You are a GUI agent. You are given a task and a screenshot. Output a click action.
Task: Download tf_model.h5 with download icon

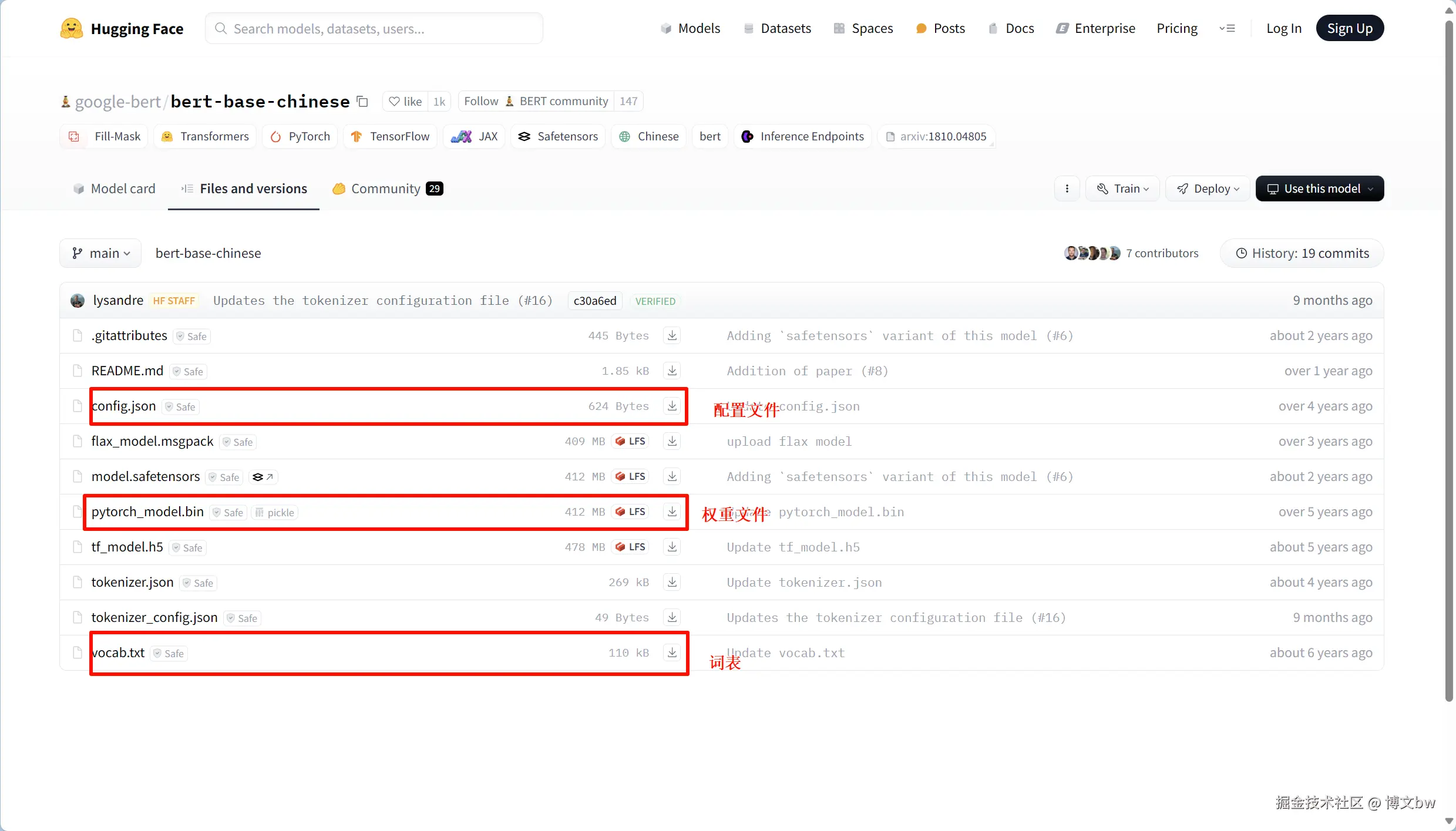pyautogui.click(x=672, y=547)
